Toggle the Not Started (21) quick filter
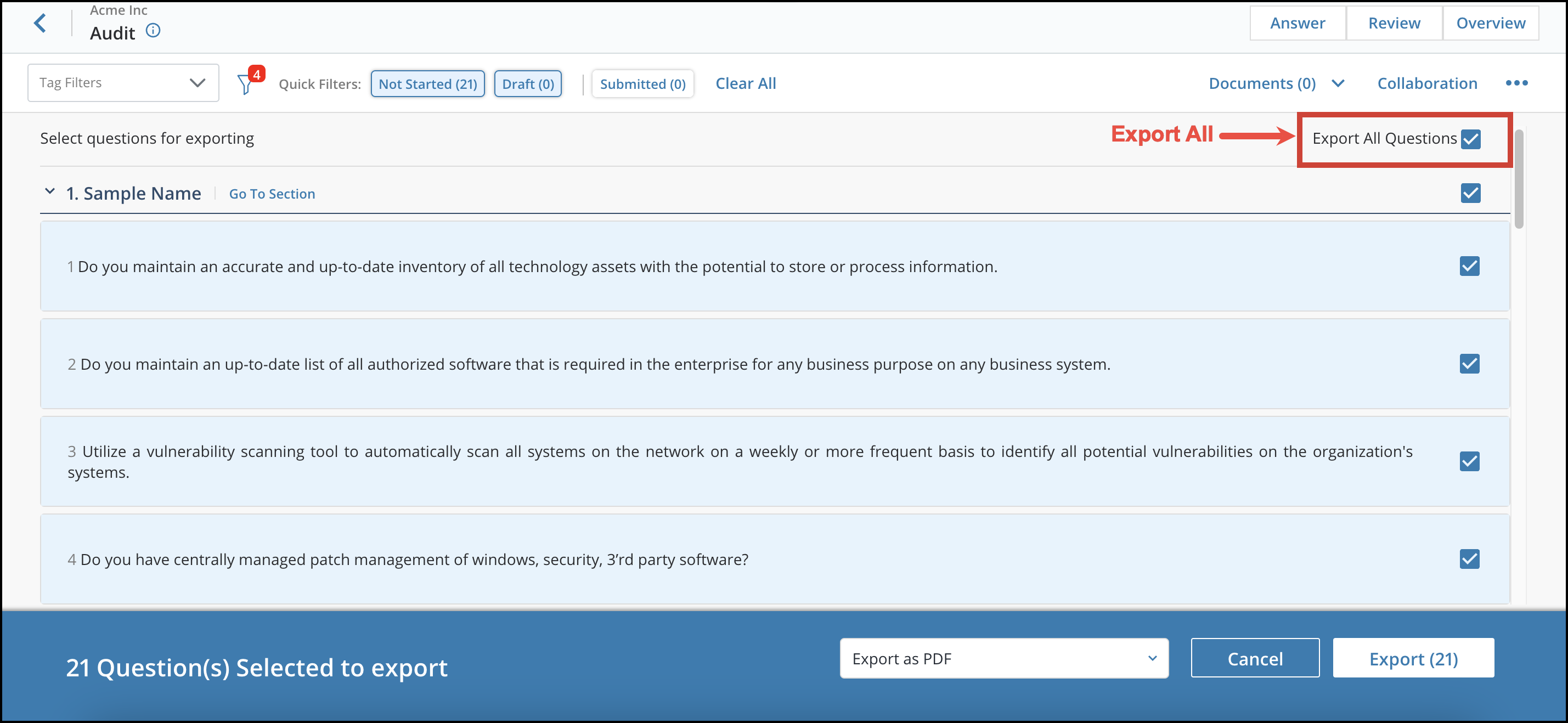1568x723 pixels. pyautogui.click(x=428, y=84)
